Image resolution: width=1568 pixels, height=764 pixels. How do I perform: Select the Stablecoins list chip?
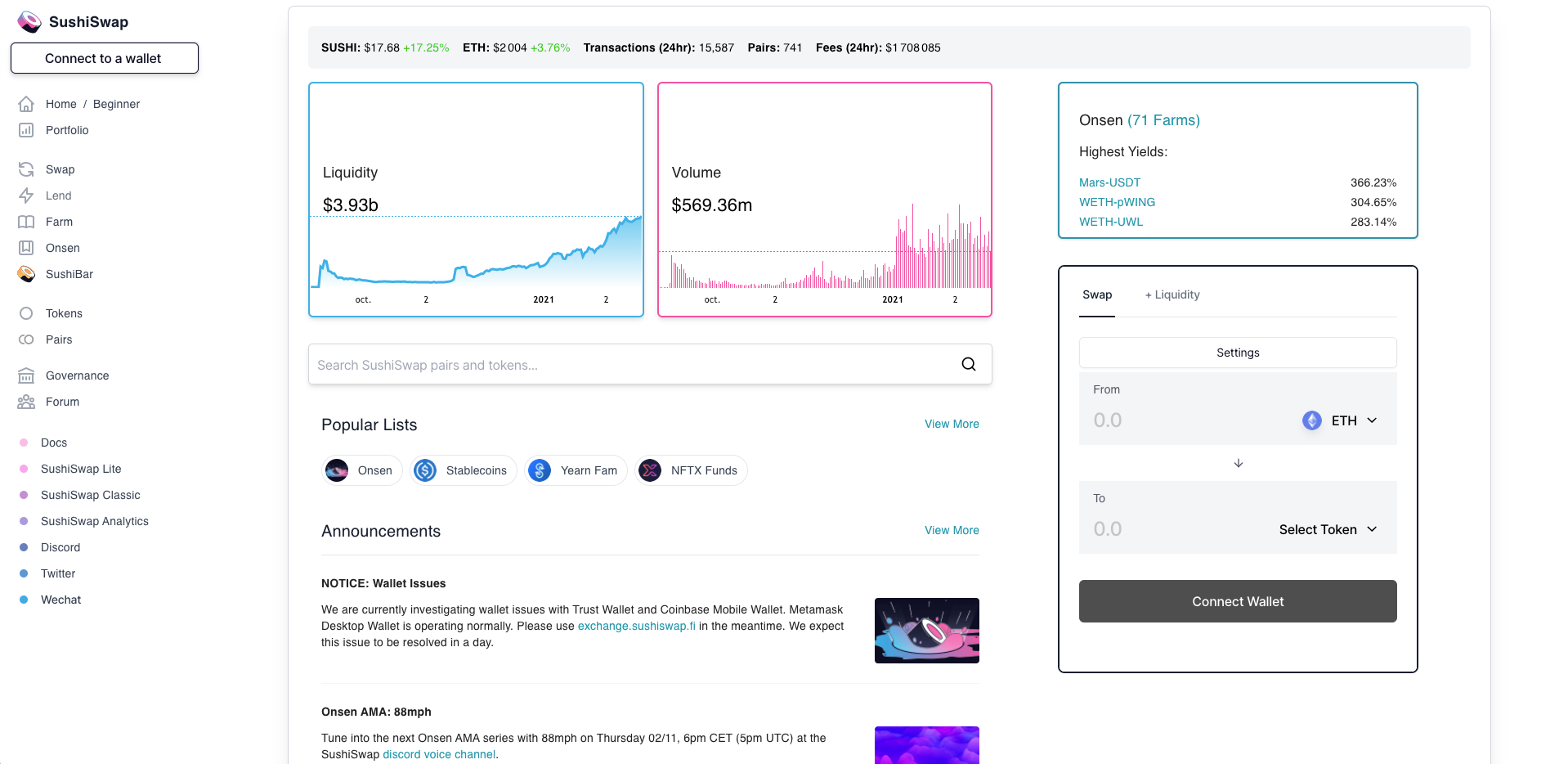464,470
